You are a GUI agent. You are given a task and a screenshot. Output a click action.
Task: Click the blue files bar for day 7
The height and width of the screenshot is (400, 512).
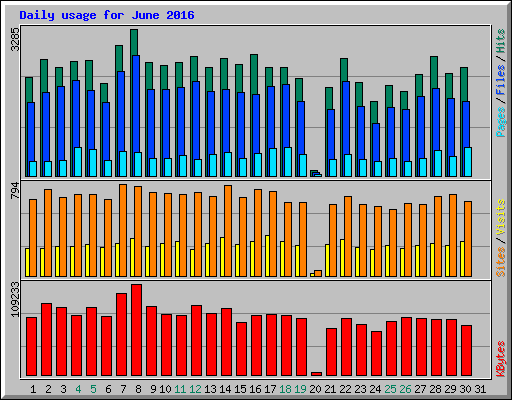121,112
